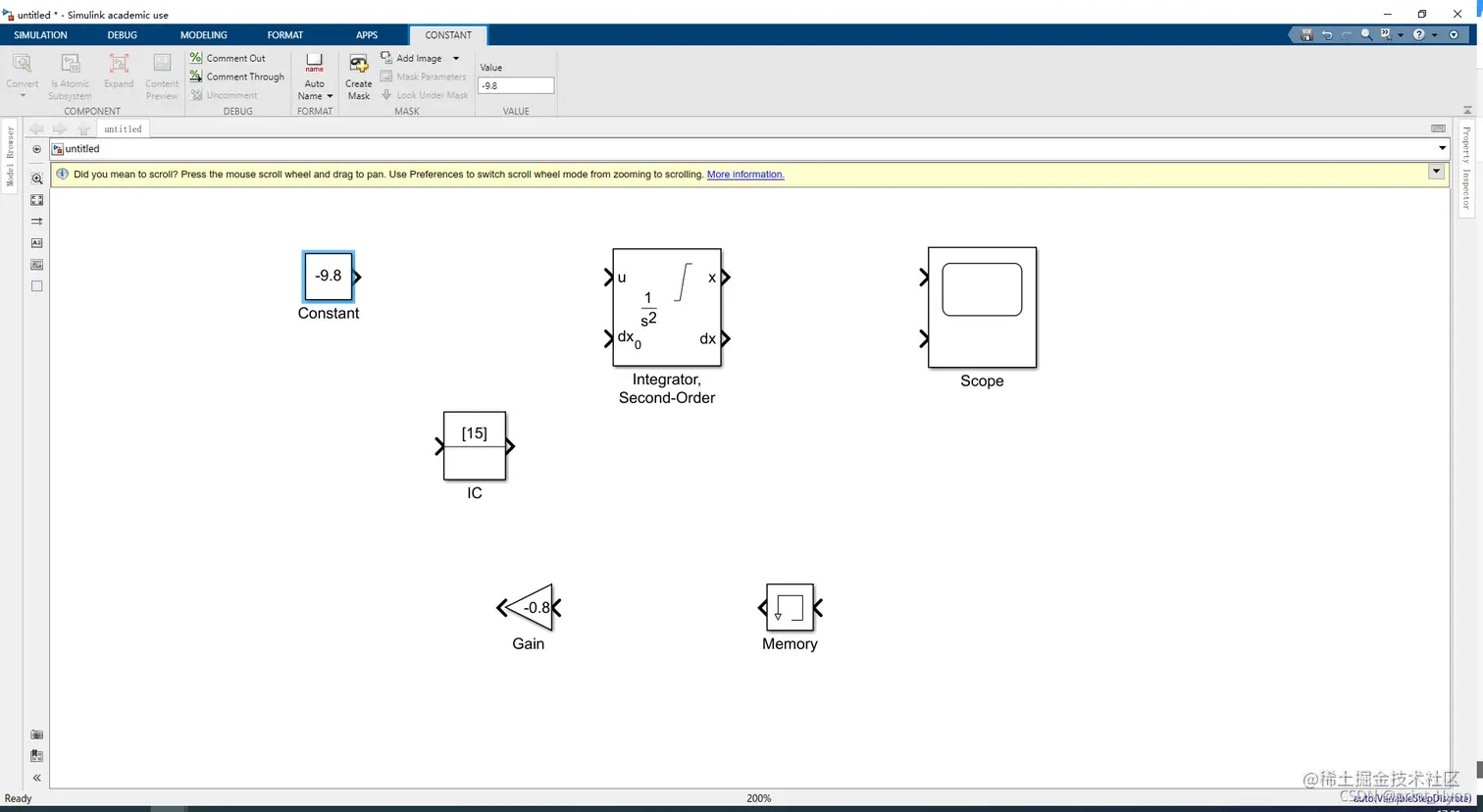Expand the Help dropdown arrow
The image size is (1483, 812).
1434,35
